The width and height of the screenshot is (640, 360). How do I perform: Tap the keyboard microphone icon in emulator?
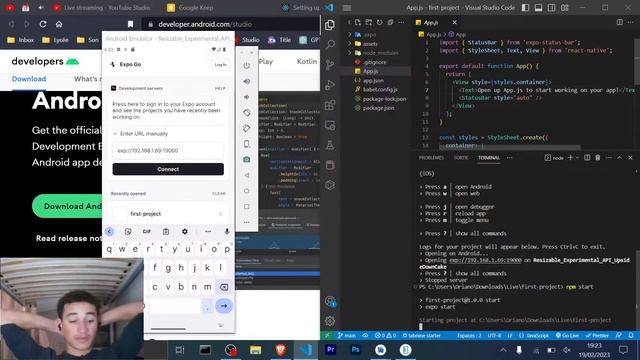click(x=227, y=231)
